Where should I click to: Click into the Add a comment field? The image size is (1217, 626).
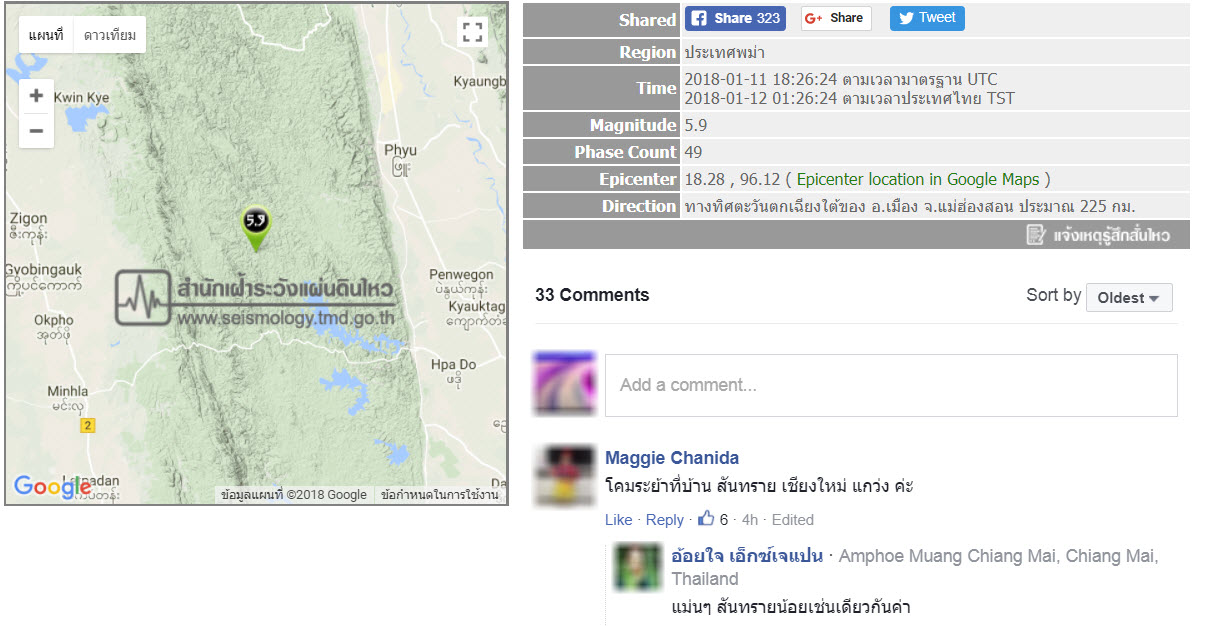(x=891, y=385)
